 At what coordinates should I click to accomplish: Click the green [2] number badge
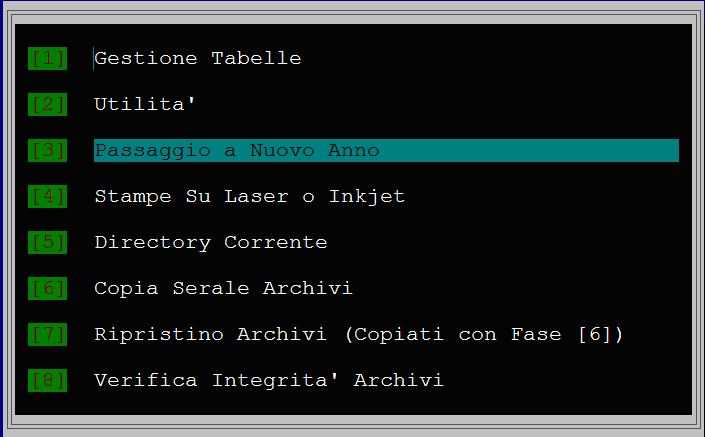tap(47, 104)
